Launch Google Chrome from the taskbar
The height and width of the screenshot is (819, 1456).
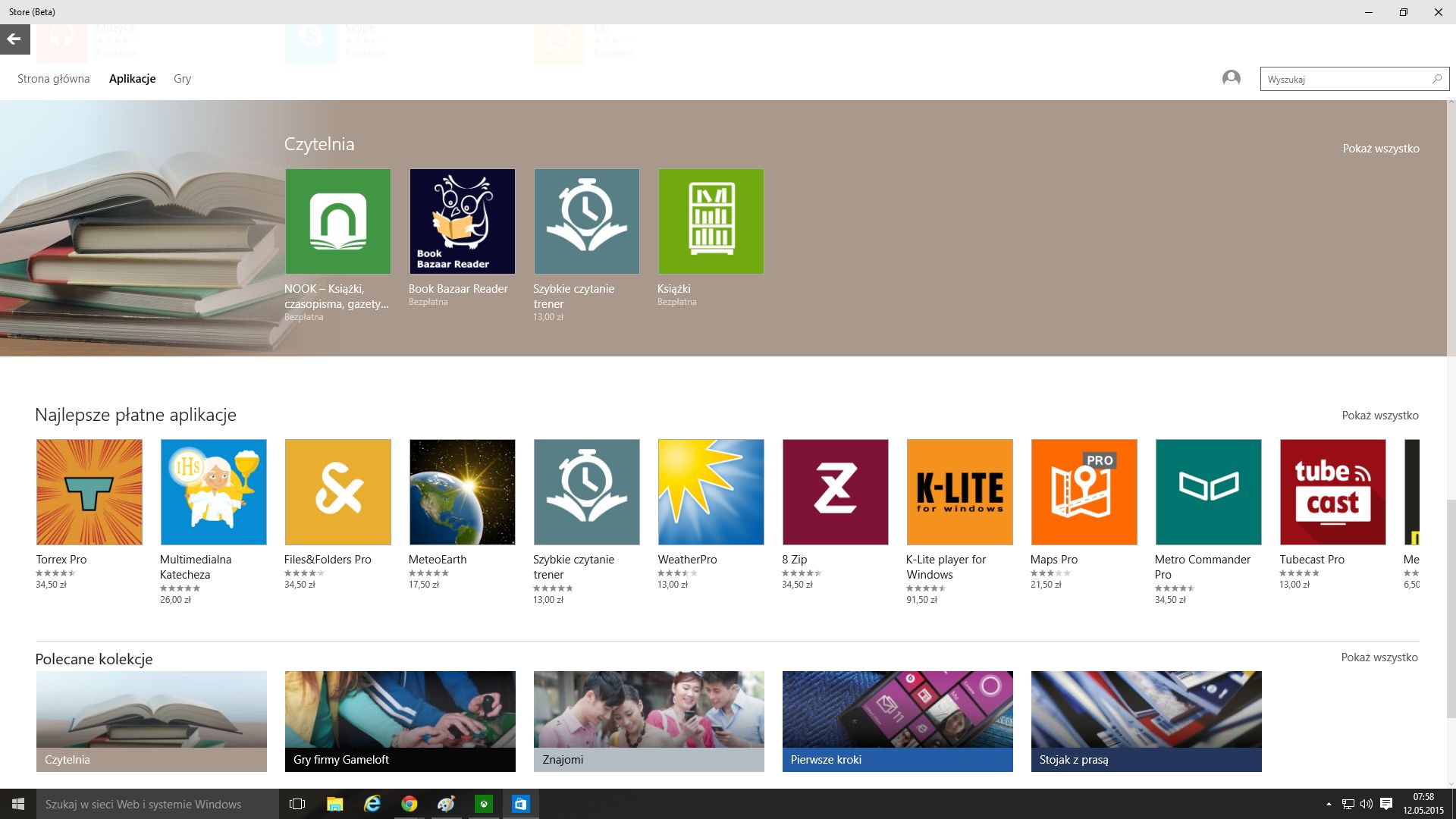(x=409, y=804)
